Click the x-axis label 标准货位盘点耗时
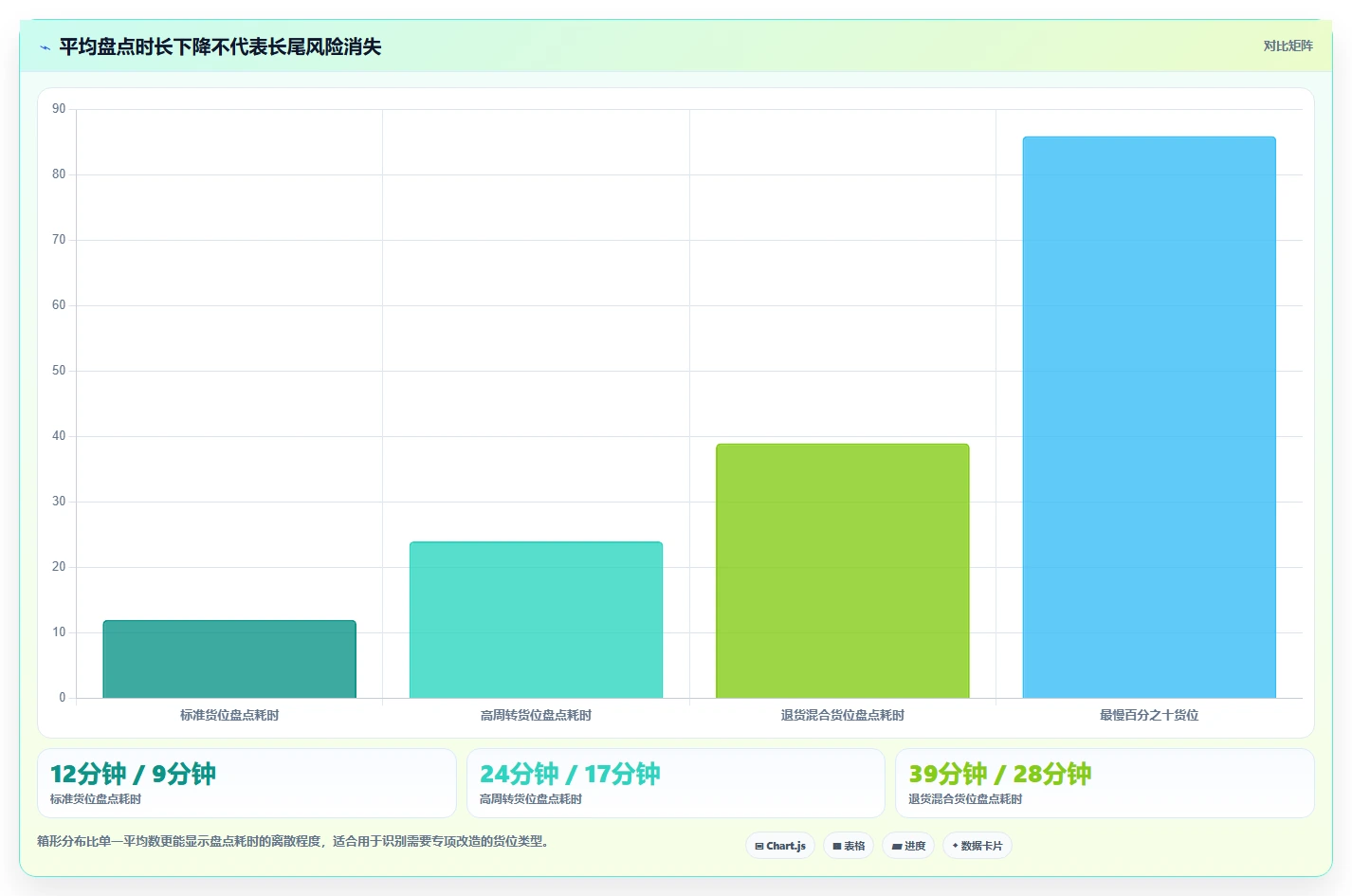 pyautogui.click(x=229, y=715)
